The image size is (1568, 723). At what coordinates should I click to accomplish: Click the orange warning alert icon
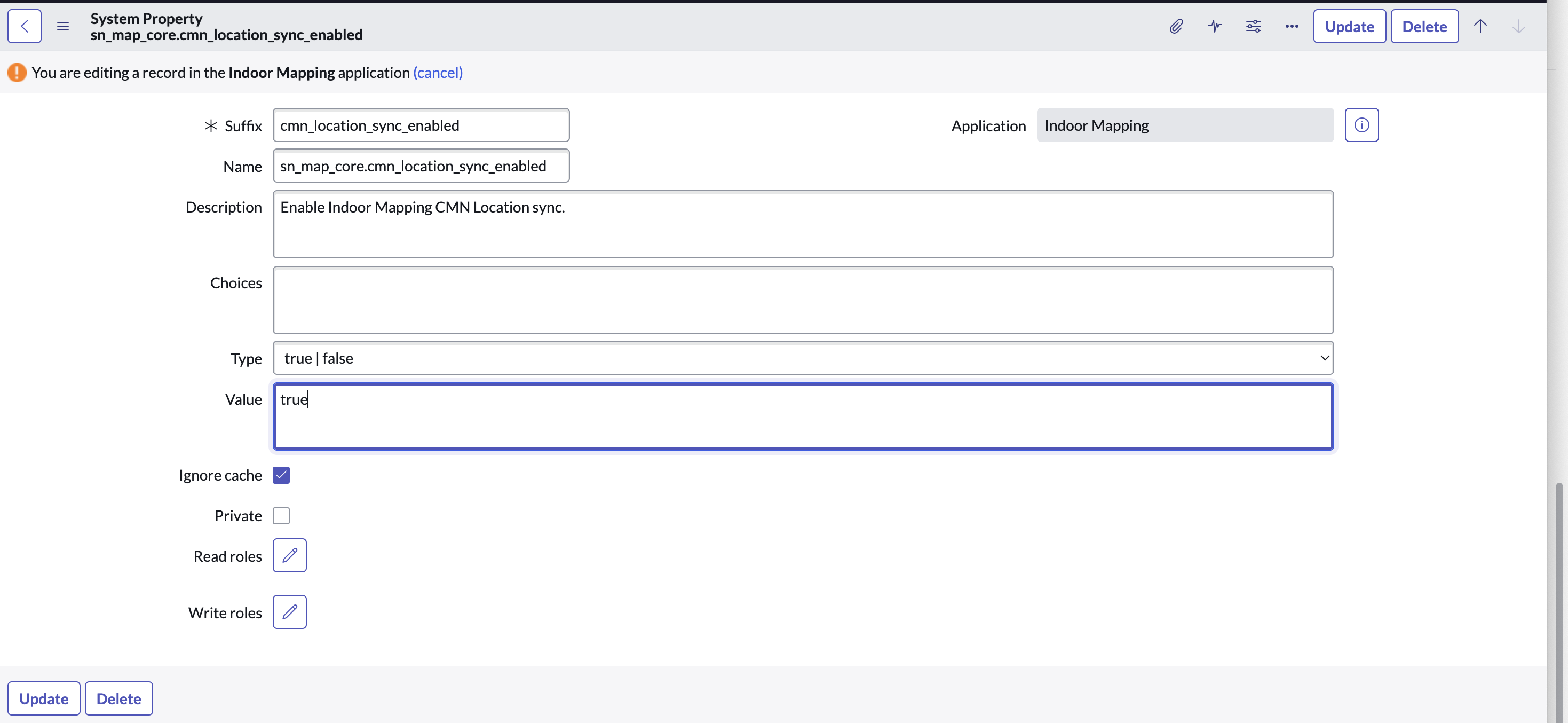17,73
